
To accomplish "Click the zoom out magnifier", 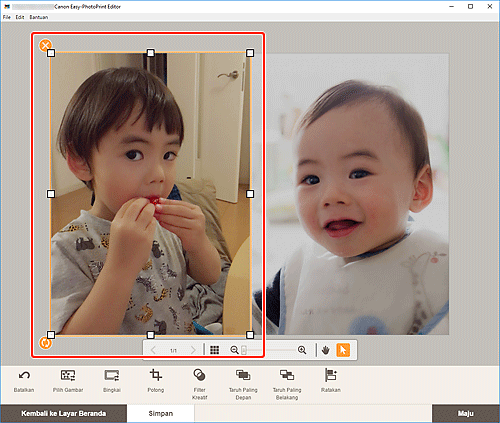I will click(234, 350).
